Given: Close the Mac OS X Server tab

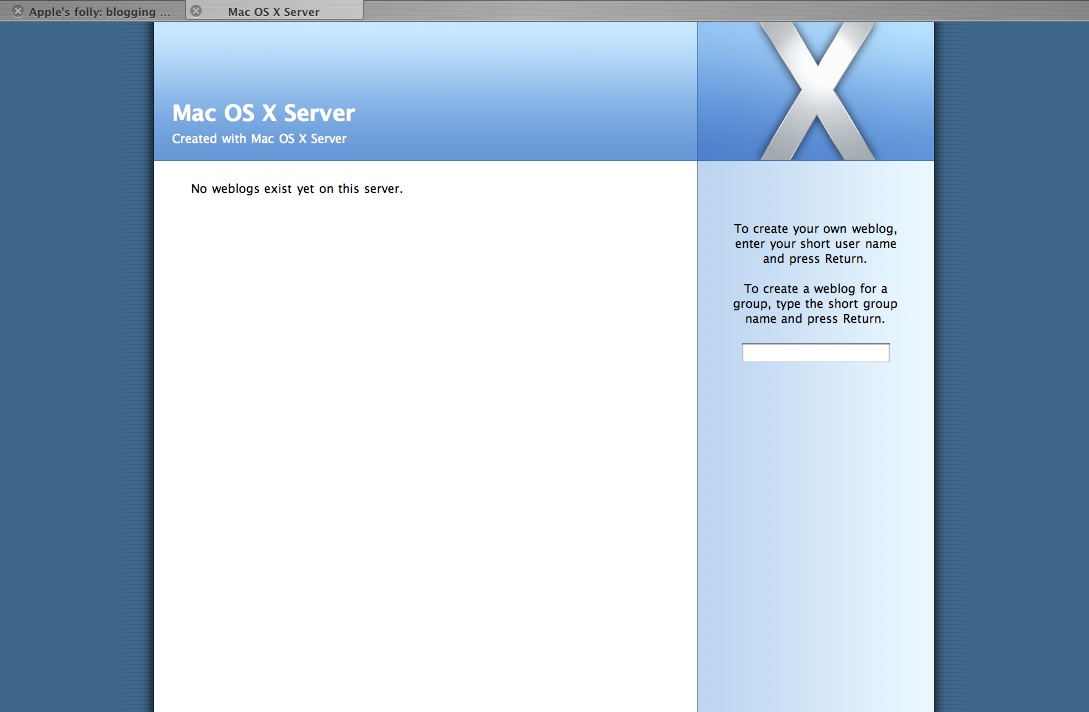Looking at the screenshot, I should click(x=197, y=11).
